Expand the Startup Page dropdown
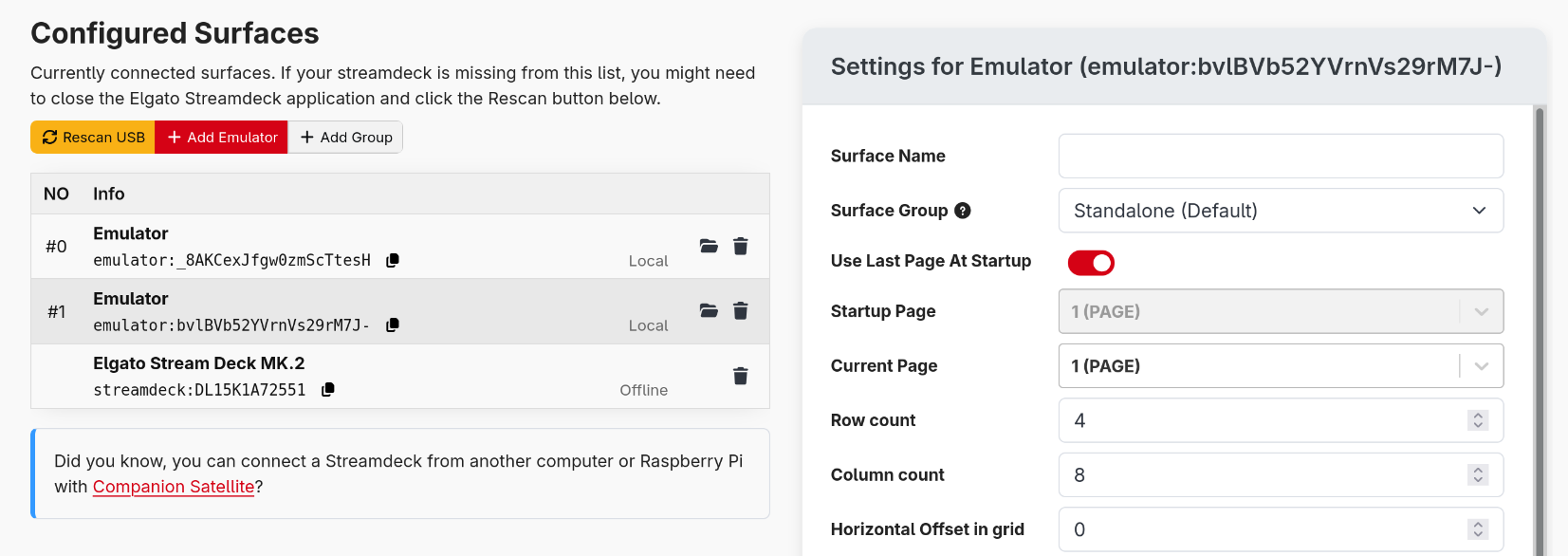 coord(1481,311)
